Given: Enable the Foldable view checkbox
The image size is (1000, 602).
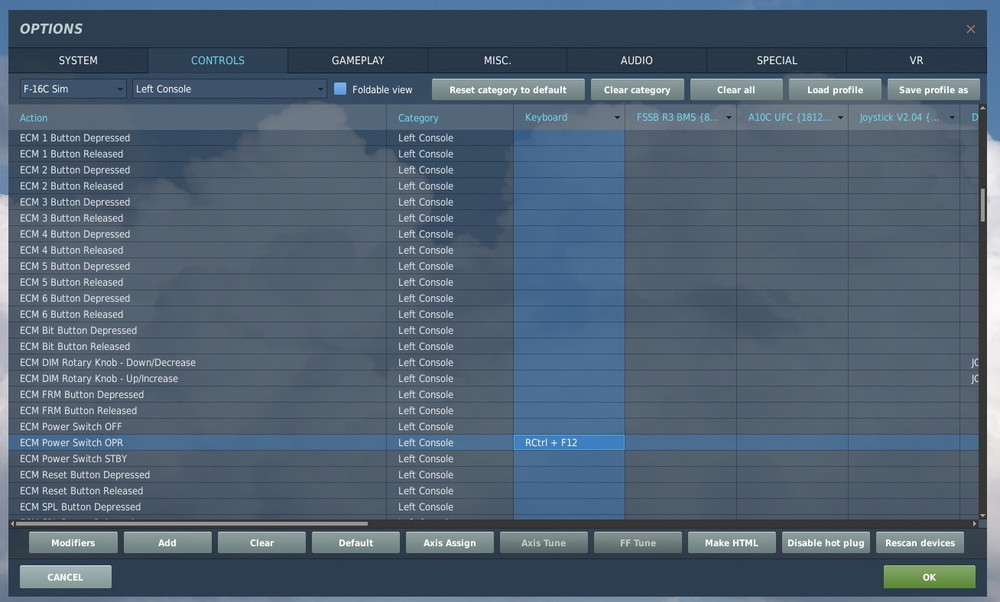Looking at the screenshot, I should tap(339, 89).
